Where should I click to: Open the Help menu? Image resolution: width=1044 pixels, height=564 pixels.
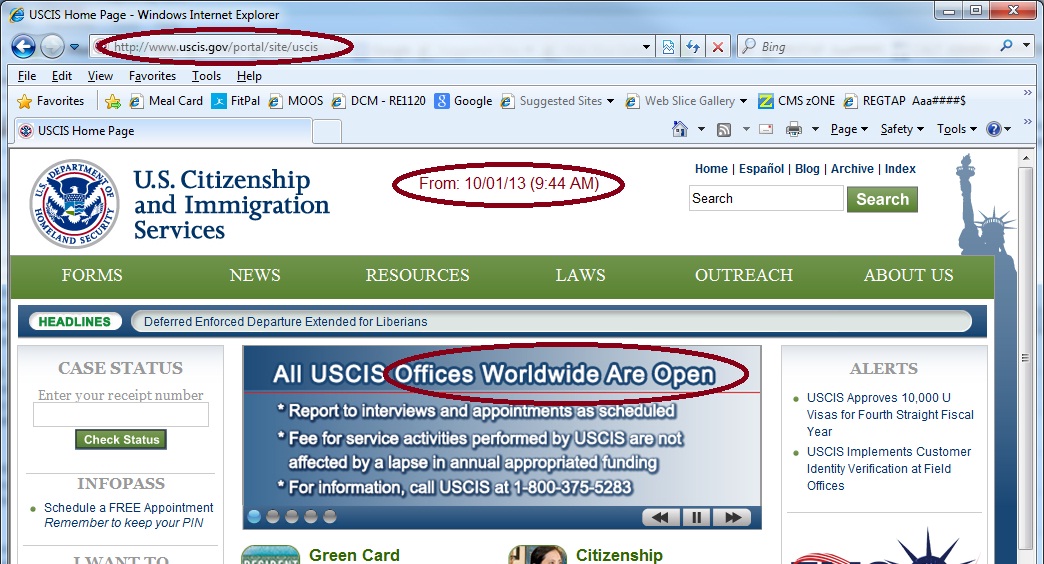click(x=249, y=76)
